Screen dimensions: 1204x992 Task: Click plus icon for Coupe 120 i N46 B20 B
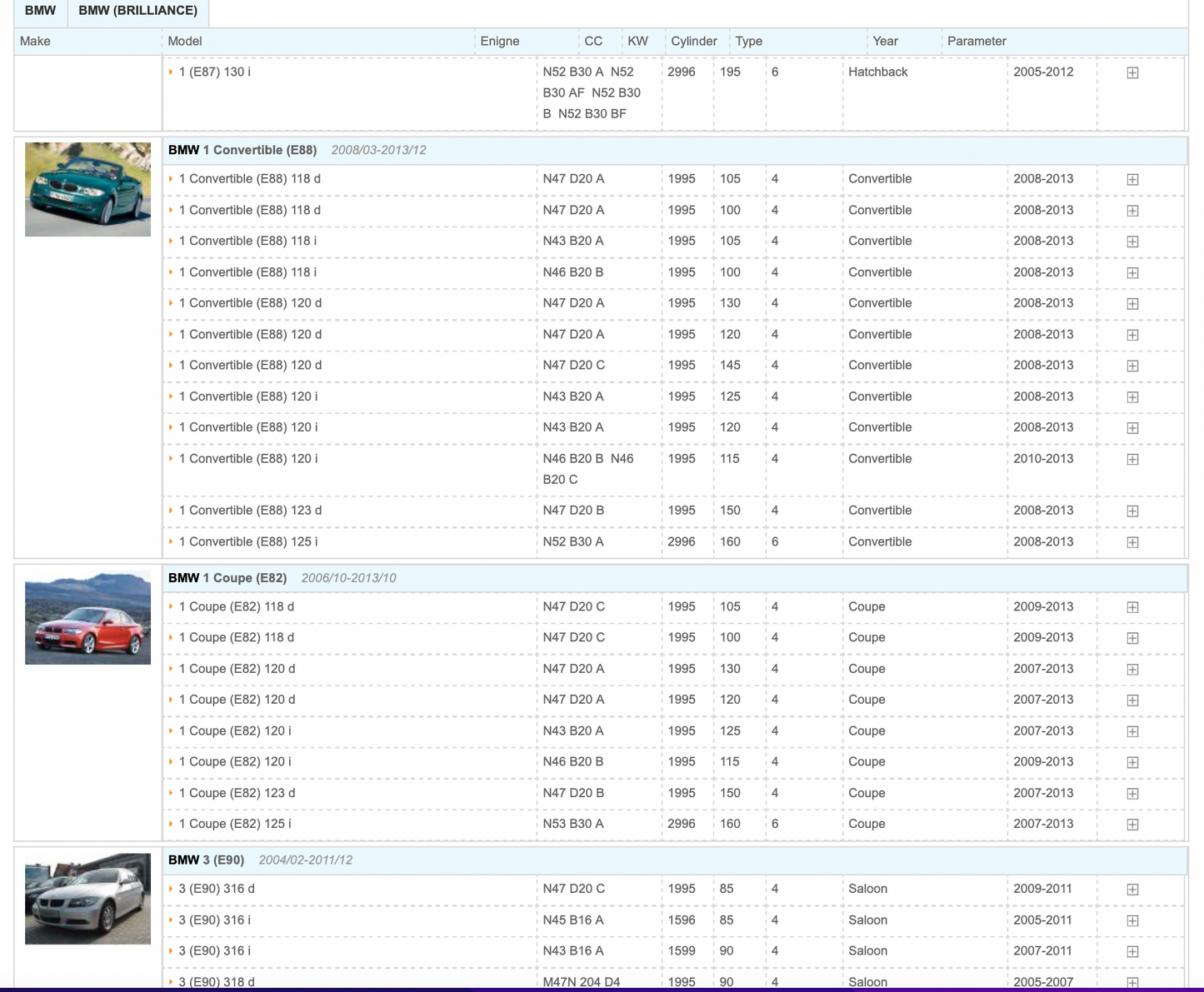1132,762
